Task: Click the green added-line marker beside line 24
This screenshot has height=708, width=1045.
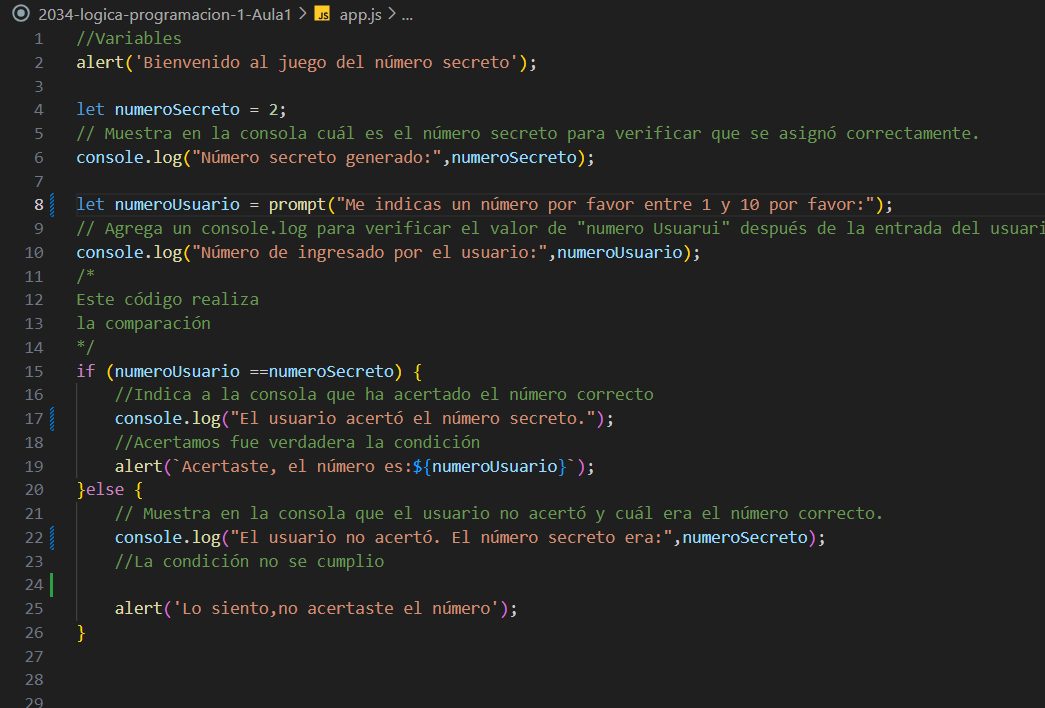Action: coord(51,585)
